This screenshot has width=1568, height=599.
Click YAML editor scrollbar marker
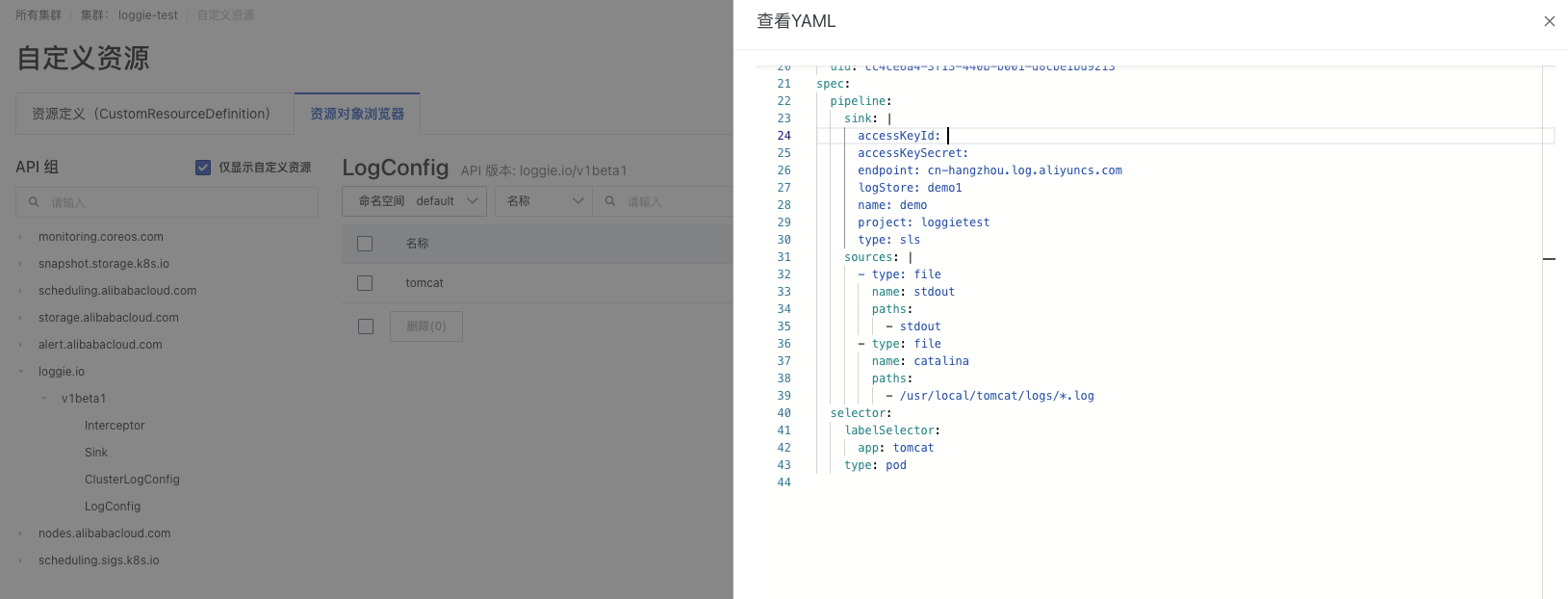pyautogui.click(x=1549, y=259)
